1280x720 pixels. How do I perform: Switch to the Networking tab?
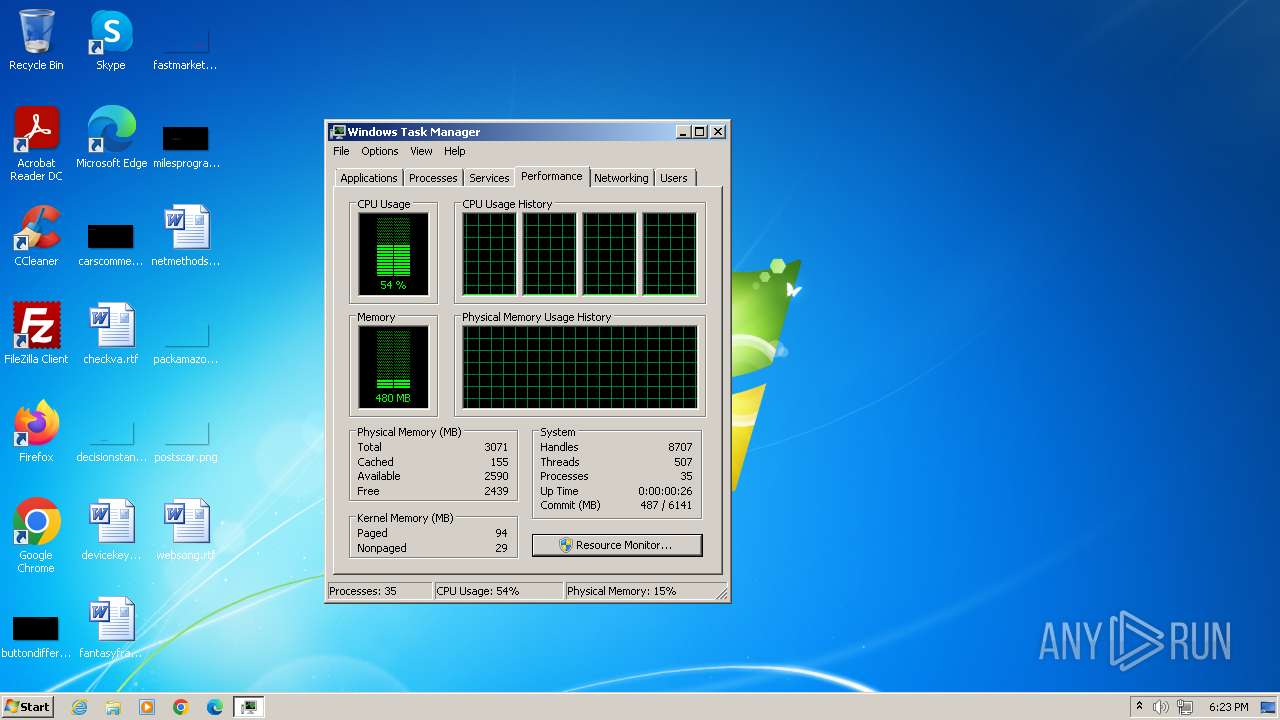pos(621,178)
